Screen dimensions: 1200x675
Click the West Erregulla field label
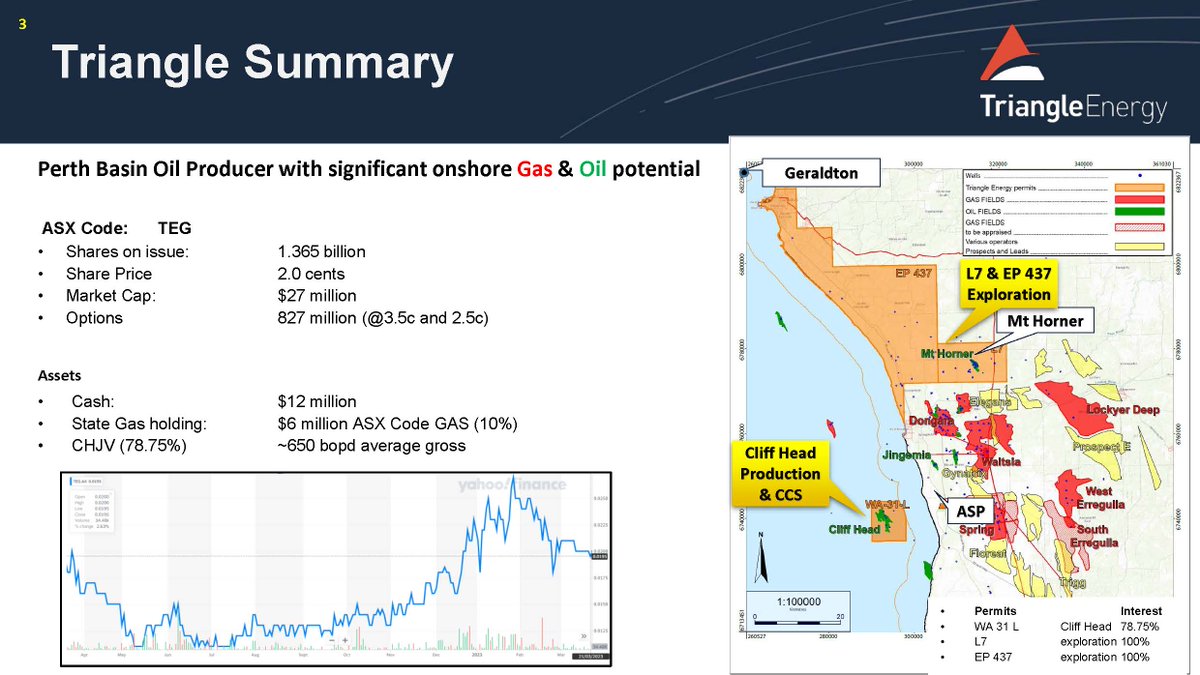(1099, 498)
